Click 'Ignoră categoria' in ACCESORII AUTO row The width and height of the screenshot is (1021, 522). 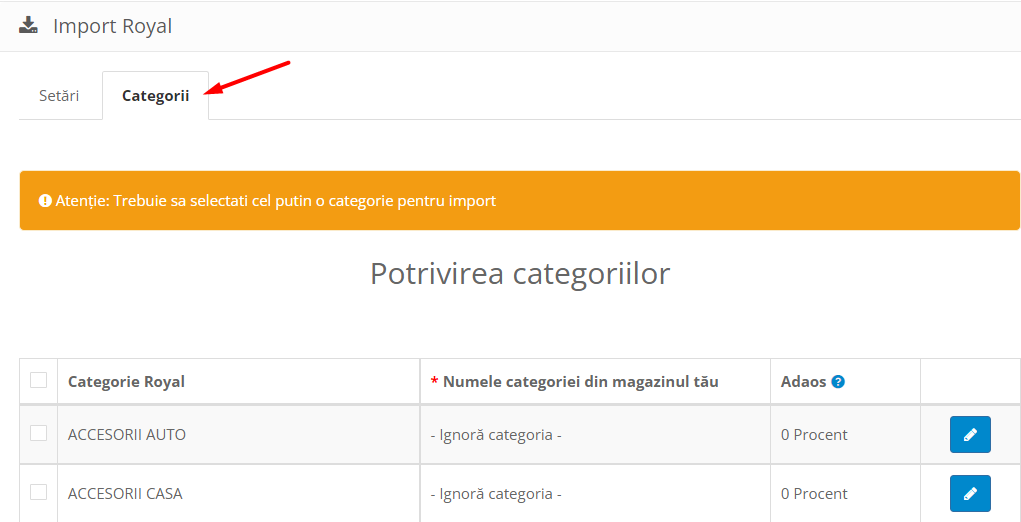pyautogui.click(x=495, y=435)
